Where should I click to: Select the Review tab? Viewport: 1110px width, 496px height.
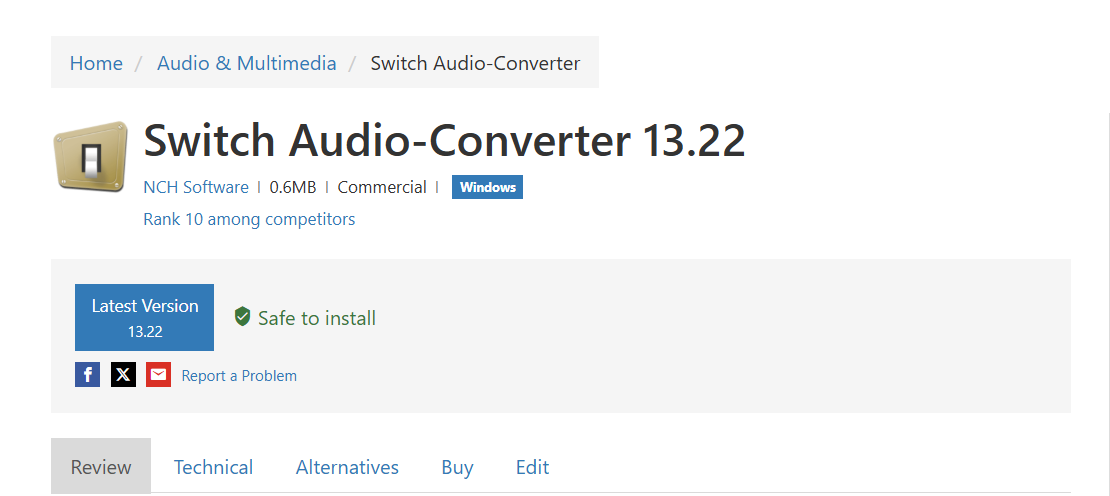[x=101, y=467]
